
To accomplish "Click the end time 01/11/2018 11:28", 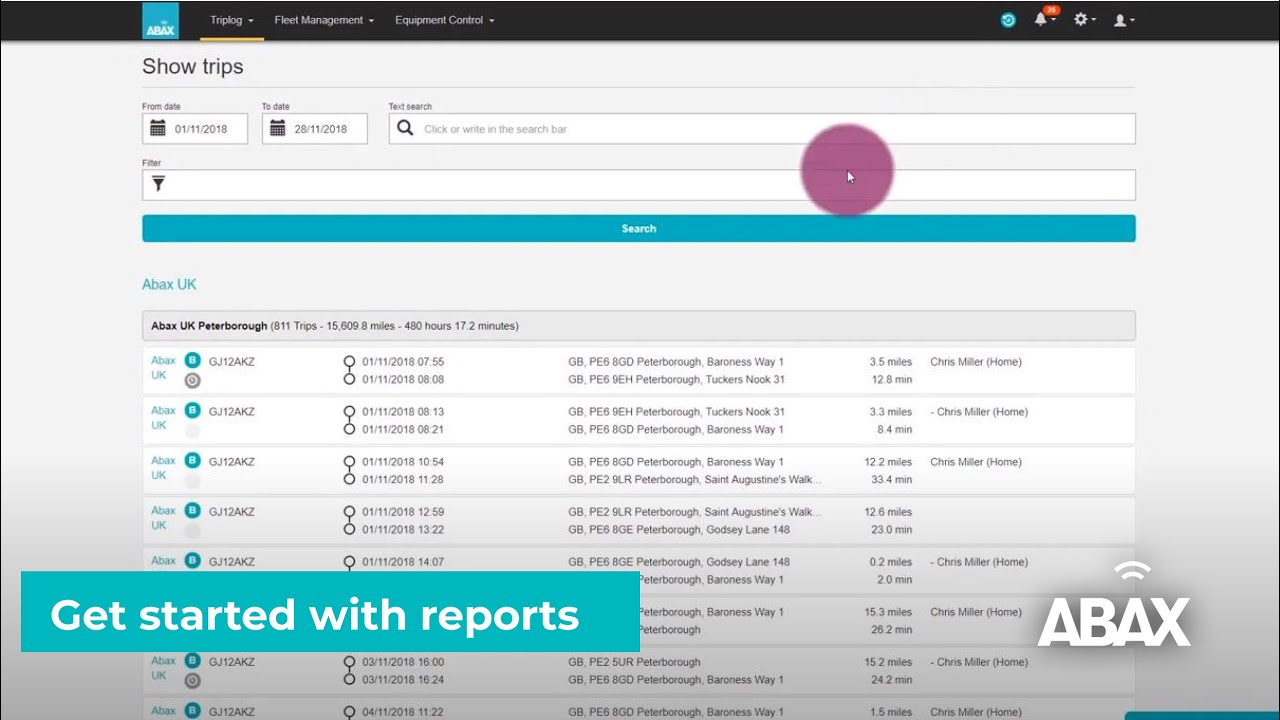I will [x=403, y=480].
